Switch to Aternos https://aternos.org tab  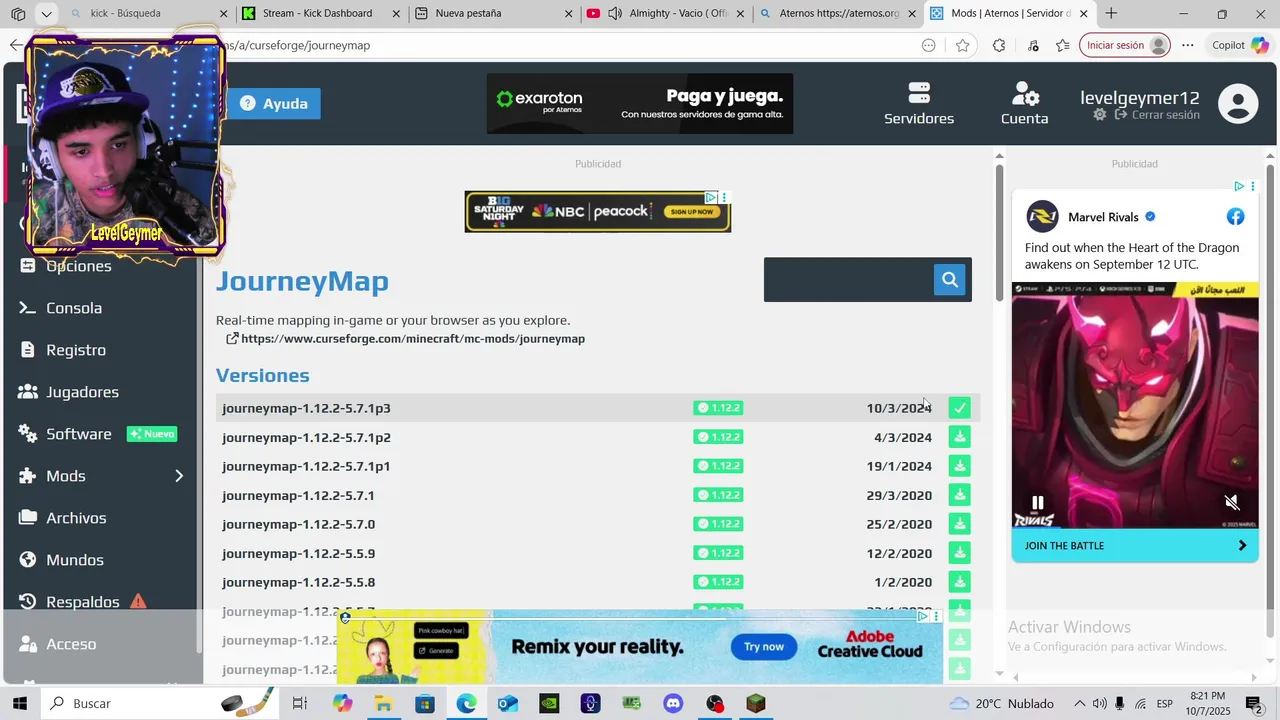(x=838, y=14)
